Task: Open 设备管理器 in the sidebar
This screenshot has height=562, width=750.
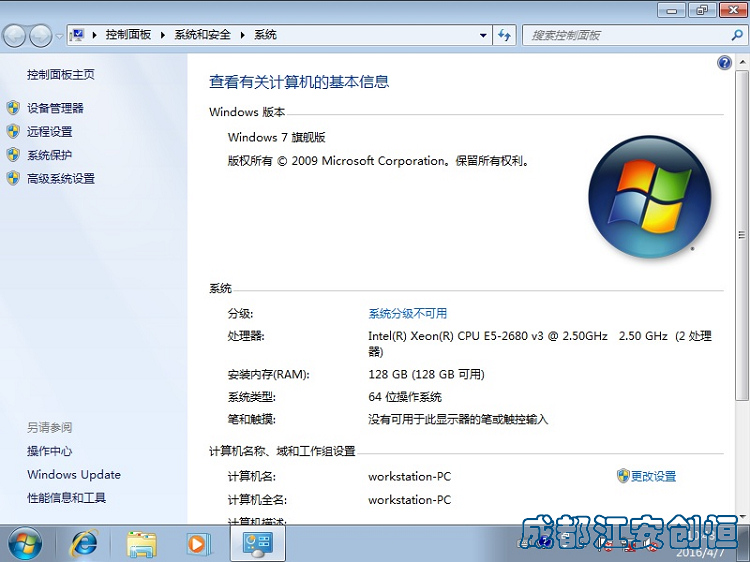Action: [55, 108]
